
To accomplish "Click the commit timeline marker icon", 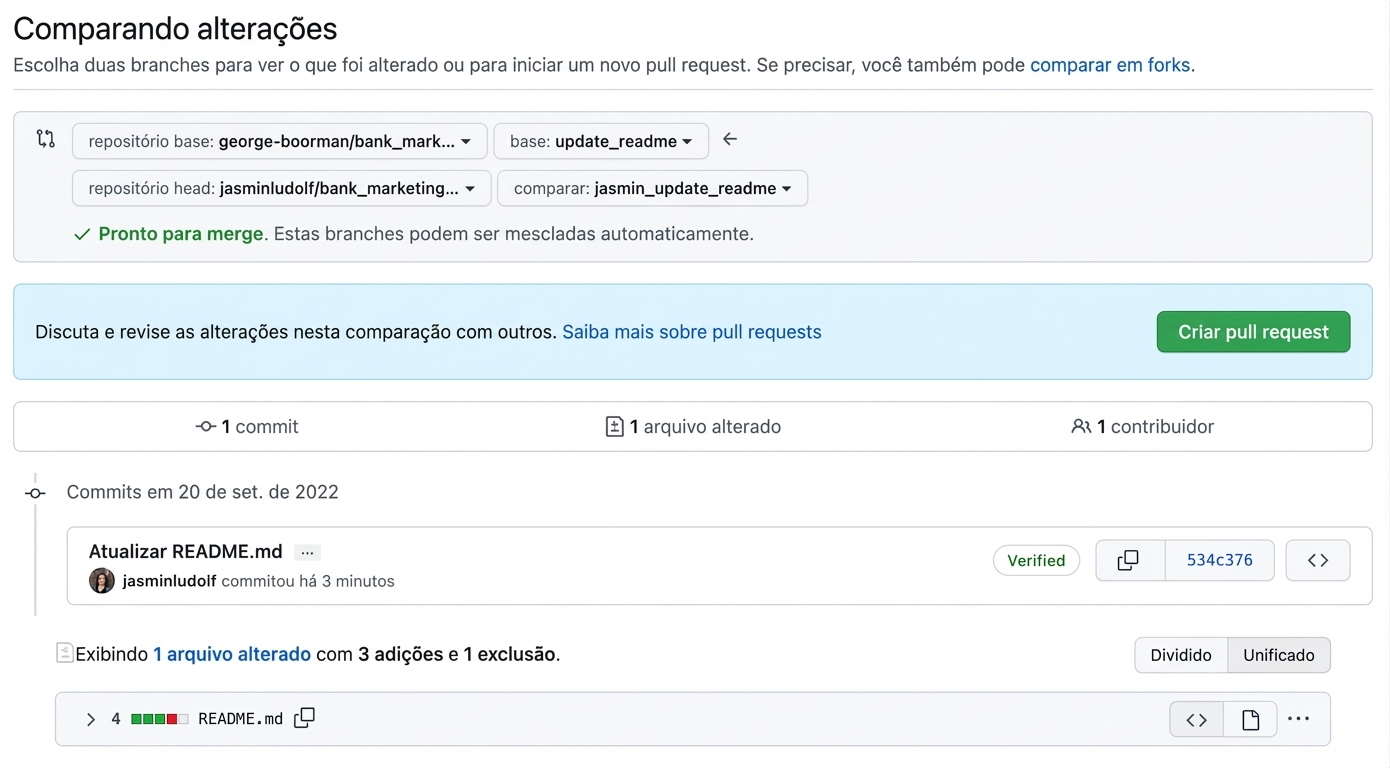I will [35, 493].
